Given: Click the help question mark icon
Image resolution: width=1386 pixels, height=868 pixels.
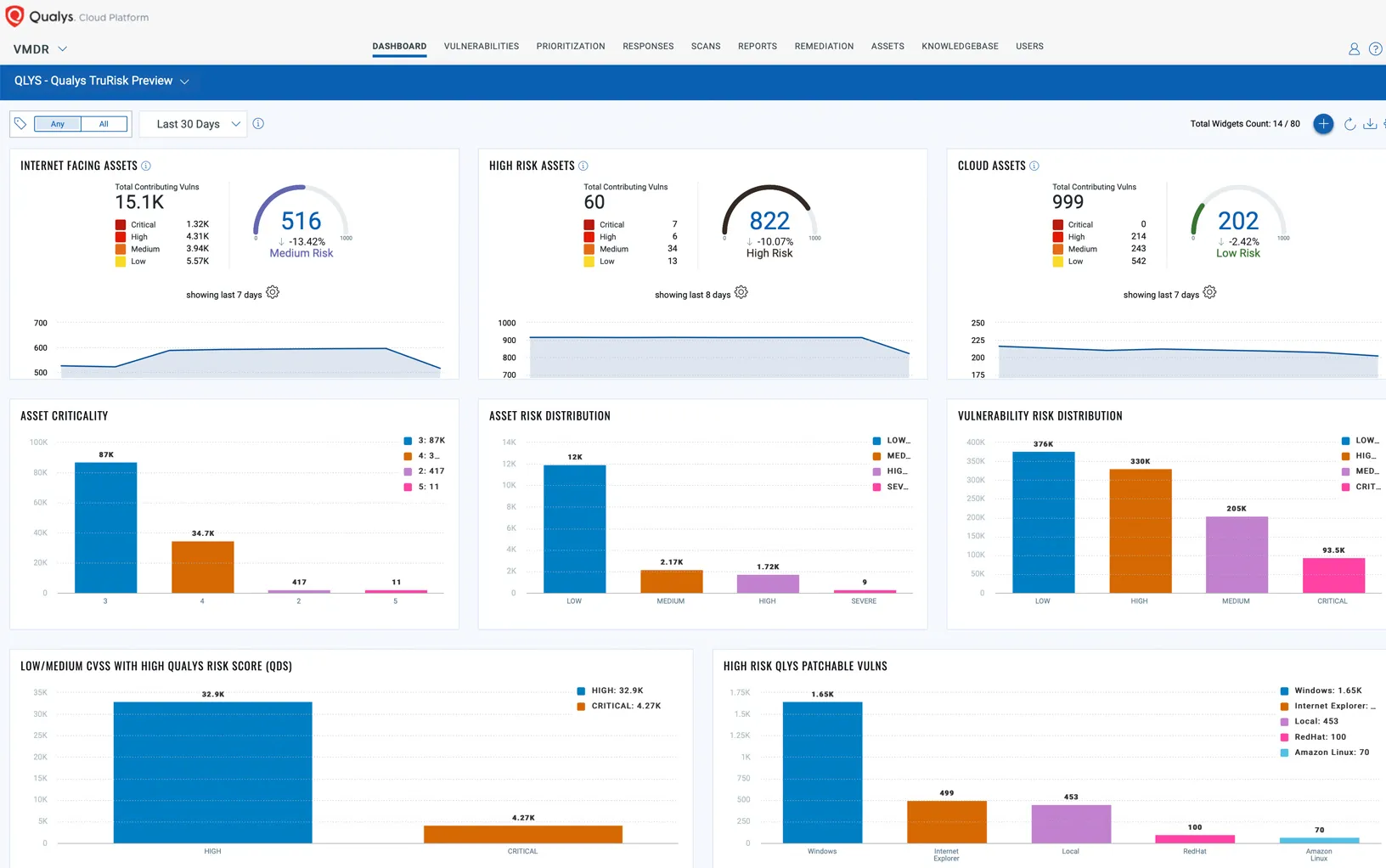Looking at the screenshot, I should coord(1375,49).
